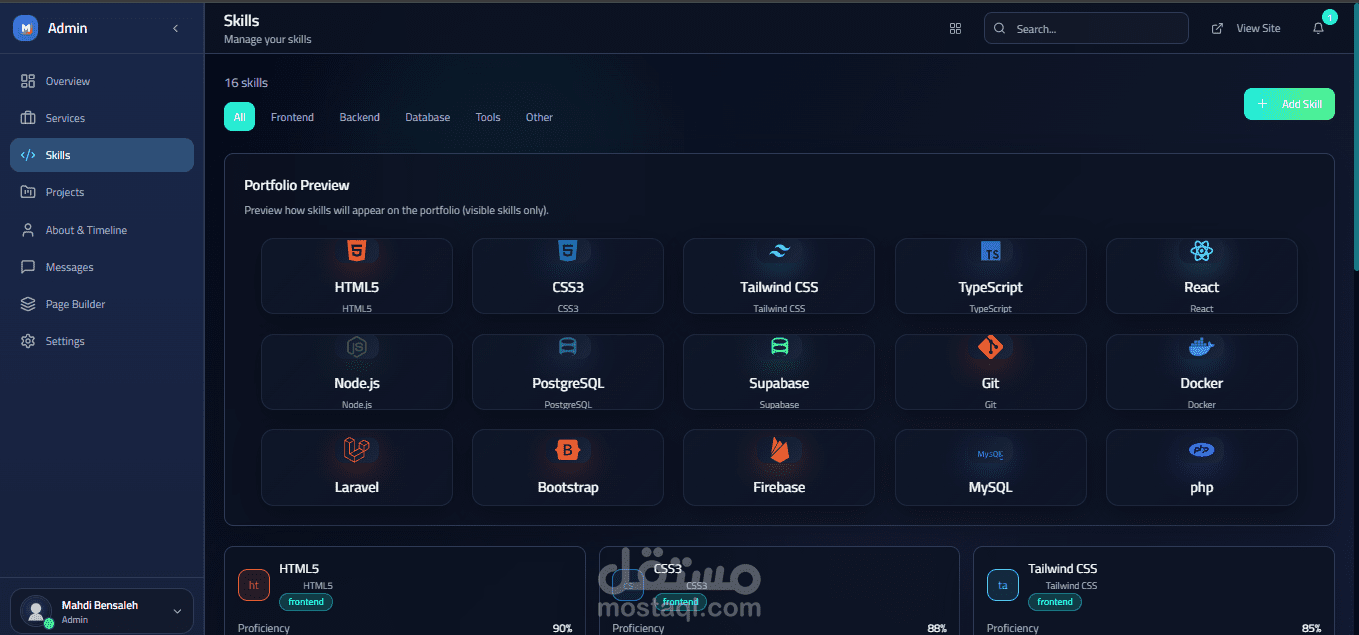Click the Supabase green icon
1359x635 pixels.
(780, 347)
